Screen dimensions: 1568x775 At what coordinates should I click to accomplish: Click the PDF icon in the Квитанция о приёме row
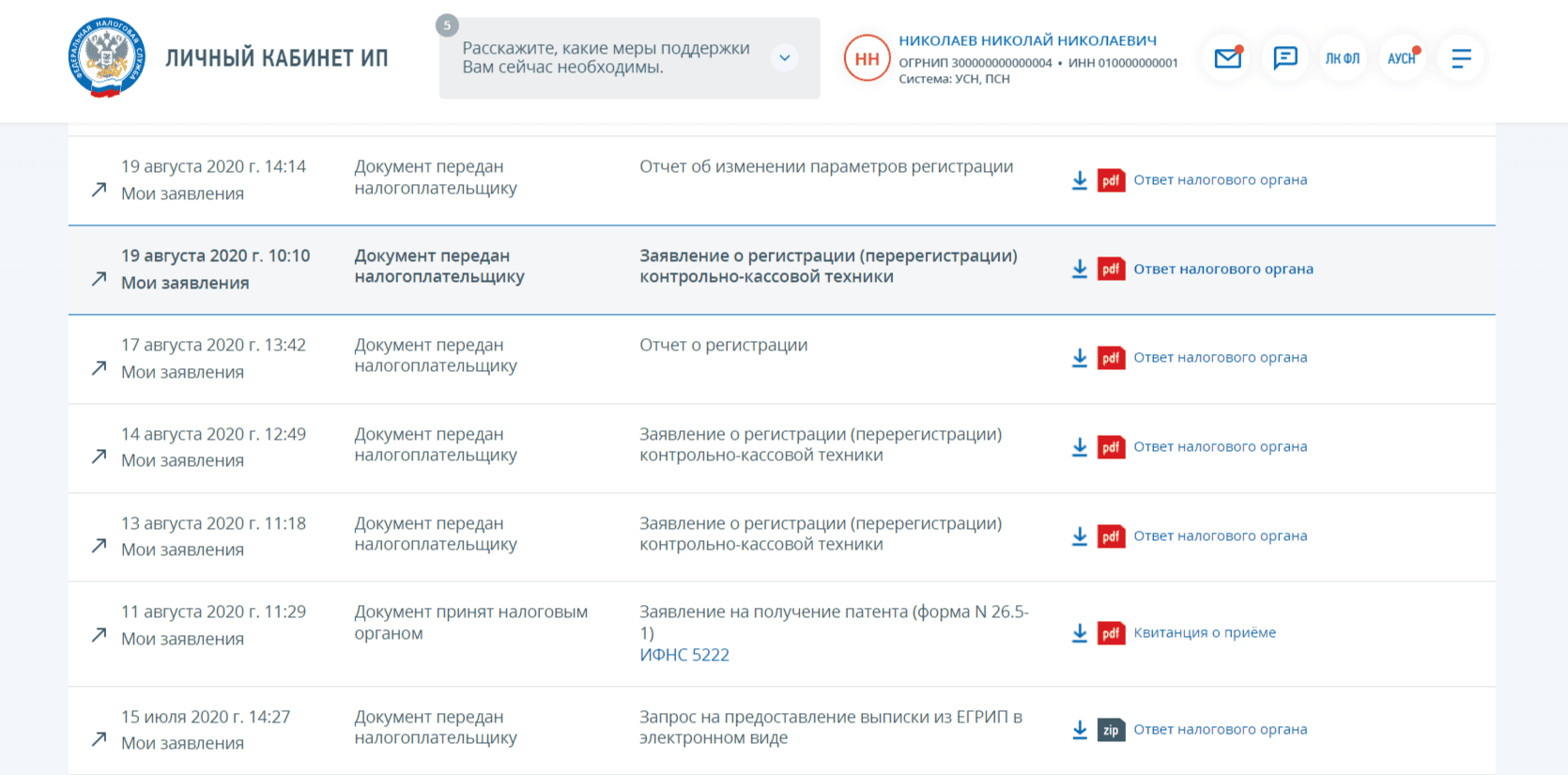point(1112,633)
